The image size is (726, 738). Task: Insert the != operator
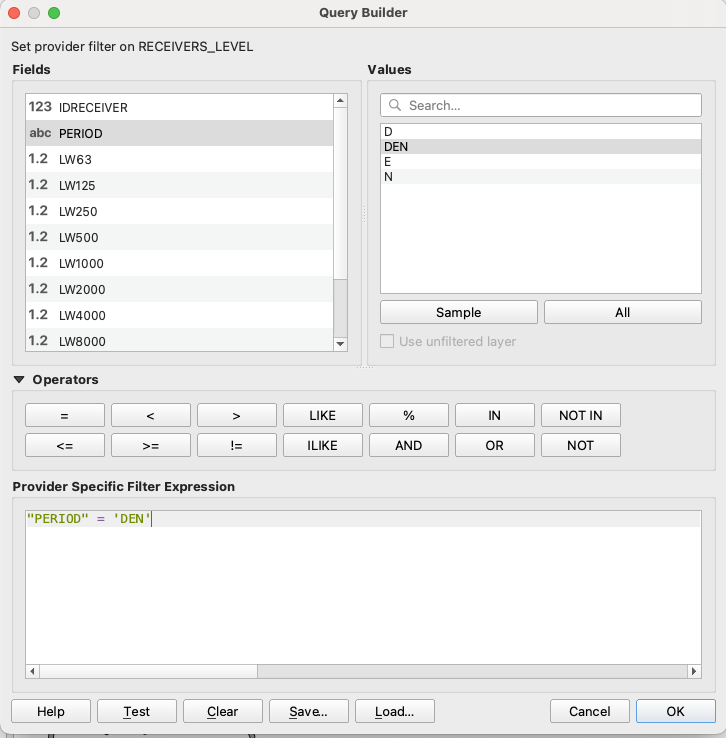tap(237, 445)
